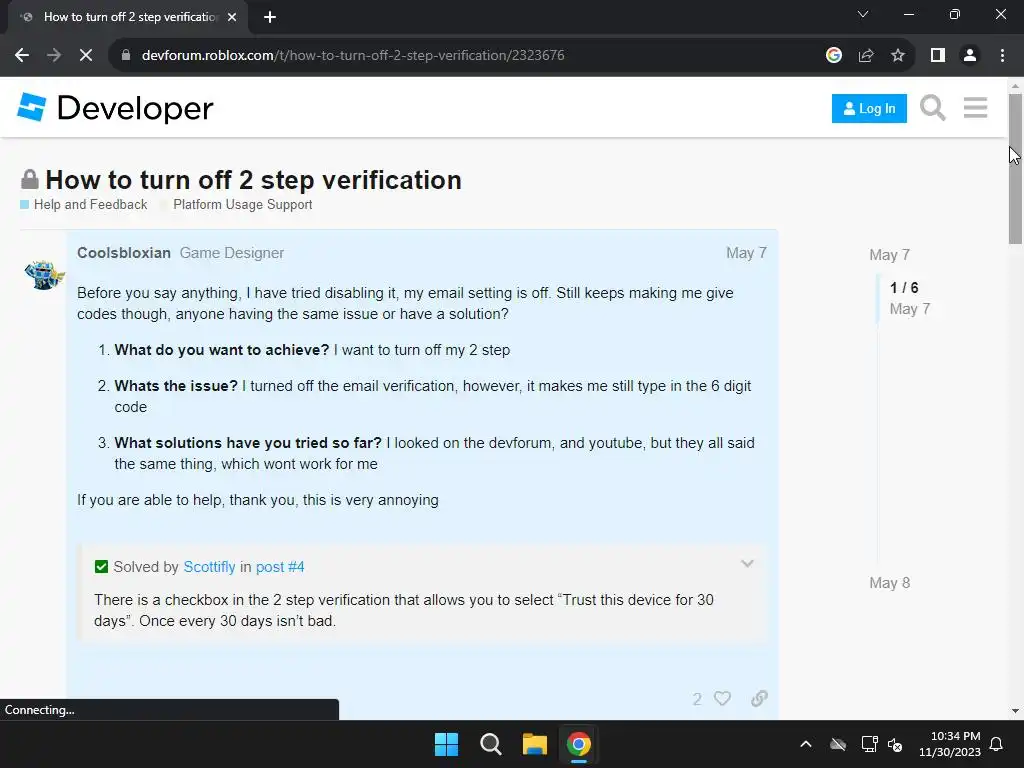
Task: Jump to post #4 link
Action: pyautogui.click(x=280, y=567)
